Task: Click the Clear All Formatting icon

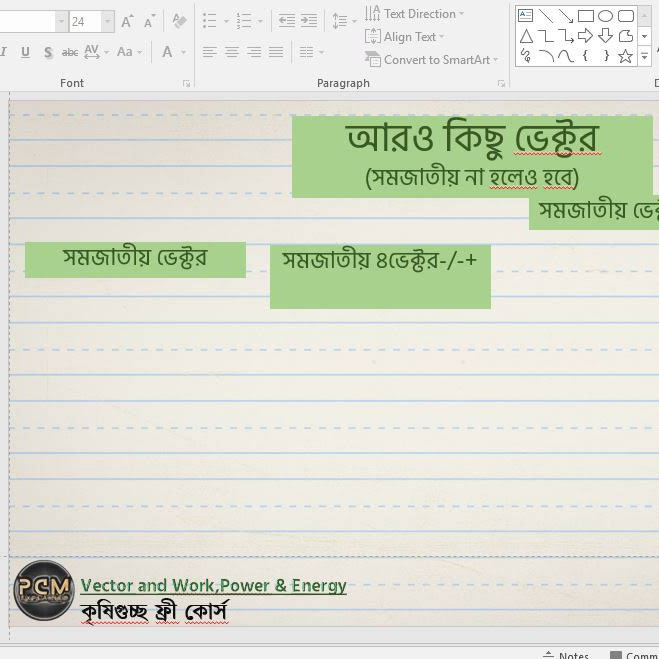Action: tap(179, 21)
